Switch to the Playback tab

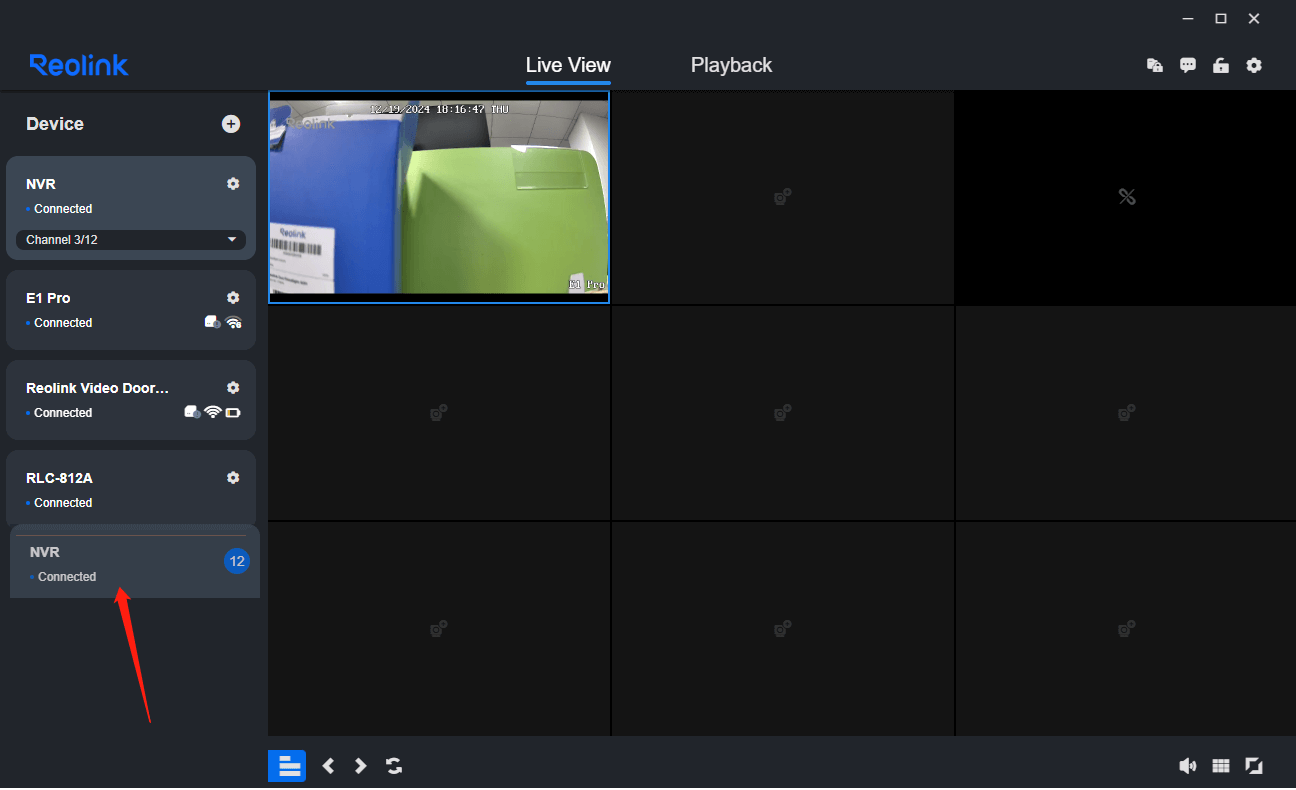click(x=731, y=65)
